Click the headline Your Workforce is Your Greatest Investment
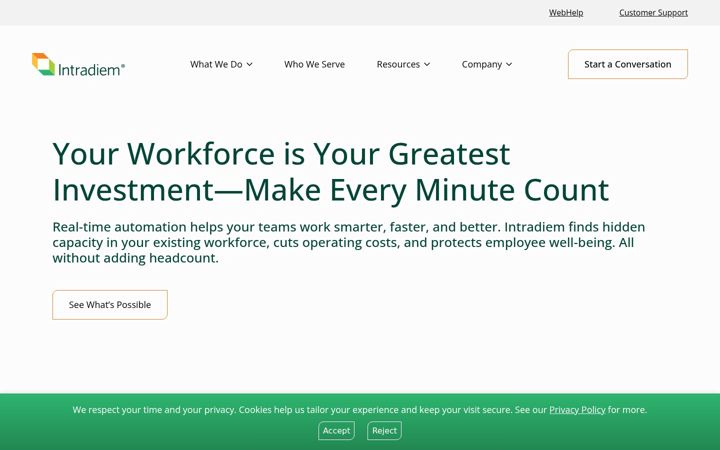 coord(331,172)
